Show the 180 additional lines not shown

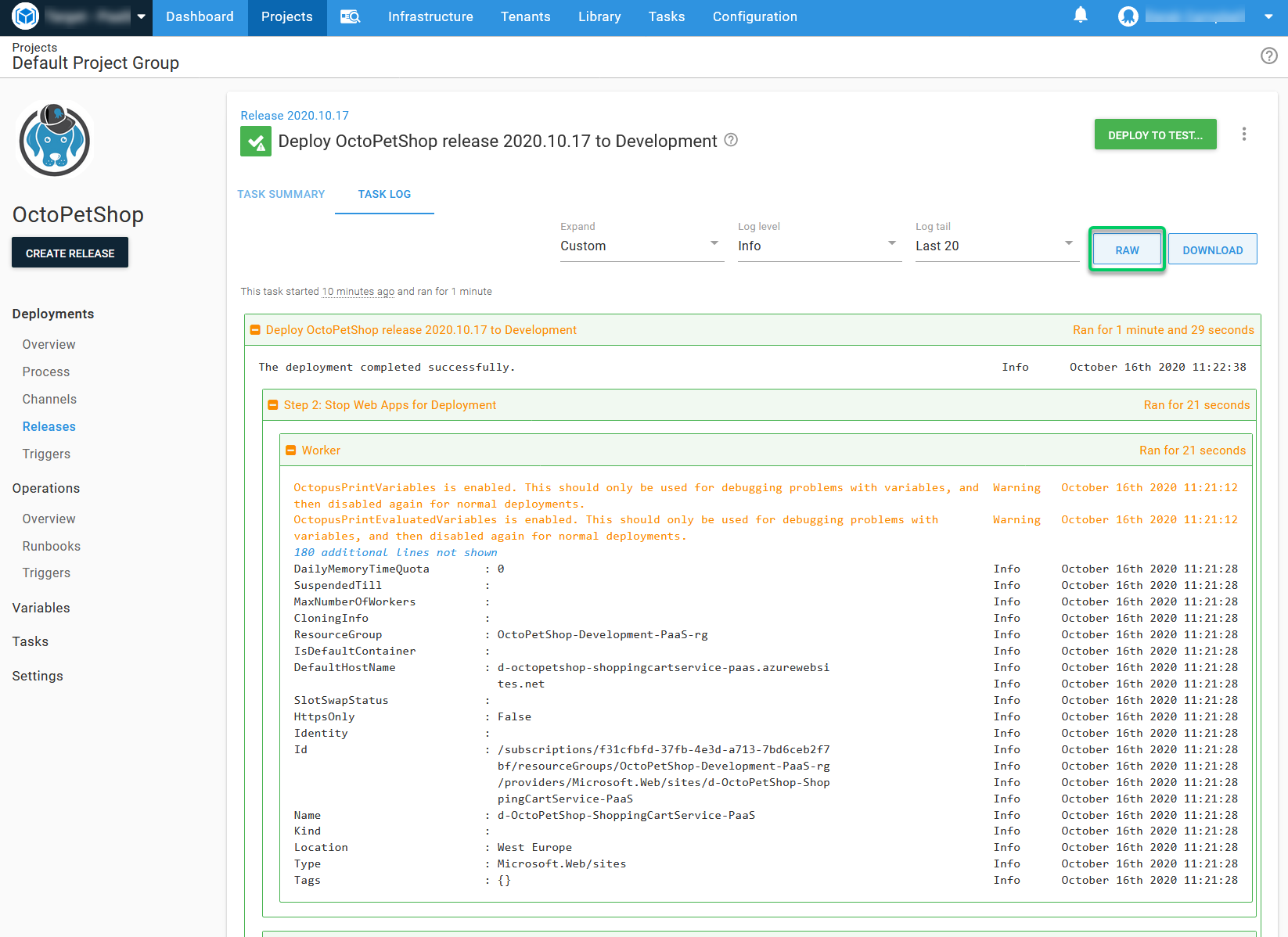click(x=395, y=552)
